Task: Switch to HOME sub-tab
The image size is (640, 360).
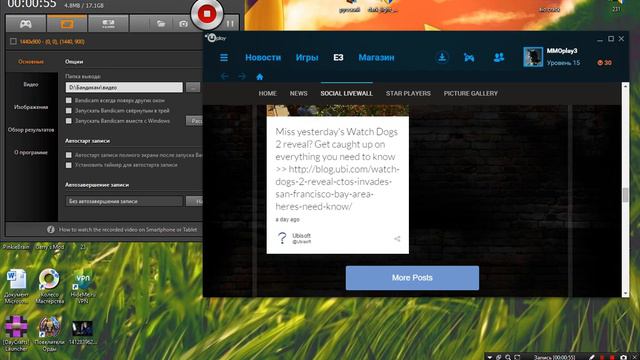Action: (267, 93)
